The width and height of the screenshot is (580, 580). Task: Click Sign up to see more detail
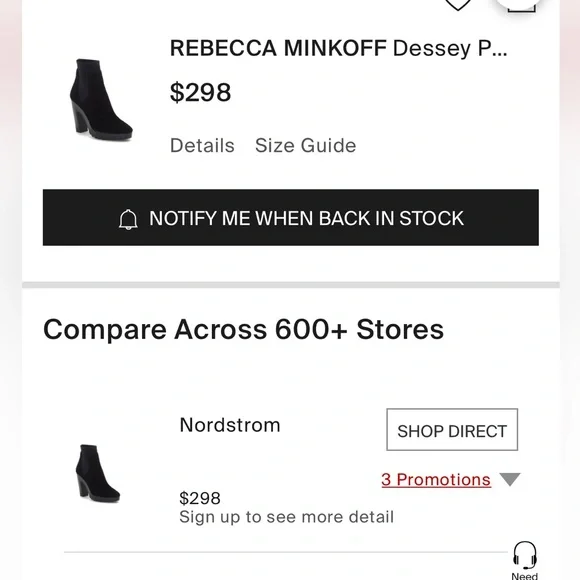286,517
